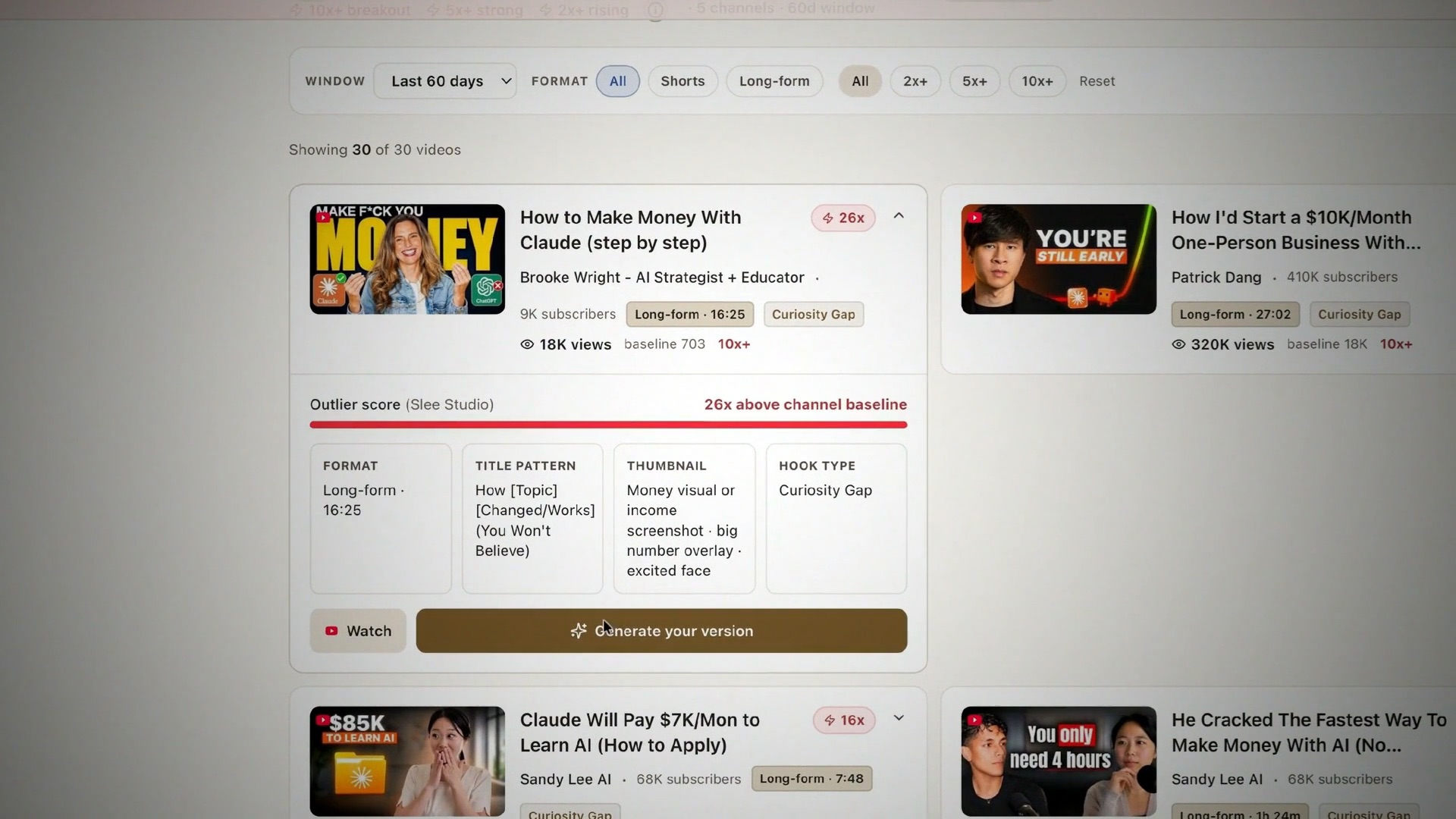Click the eye icon beside 18K views
This screenshot has width=1456, height=819.
tap(527, 344)
